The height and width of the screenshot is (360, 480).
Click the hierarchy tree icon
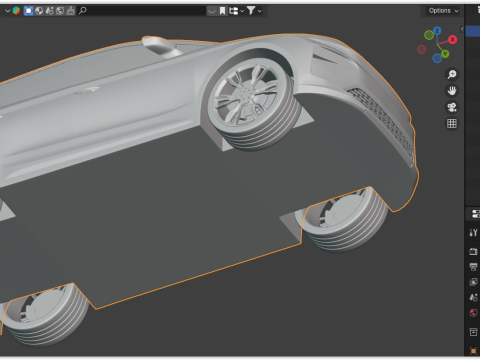pyautogui.click(x=233, y=11)
